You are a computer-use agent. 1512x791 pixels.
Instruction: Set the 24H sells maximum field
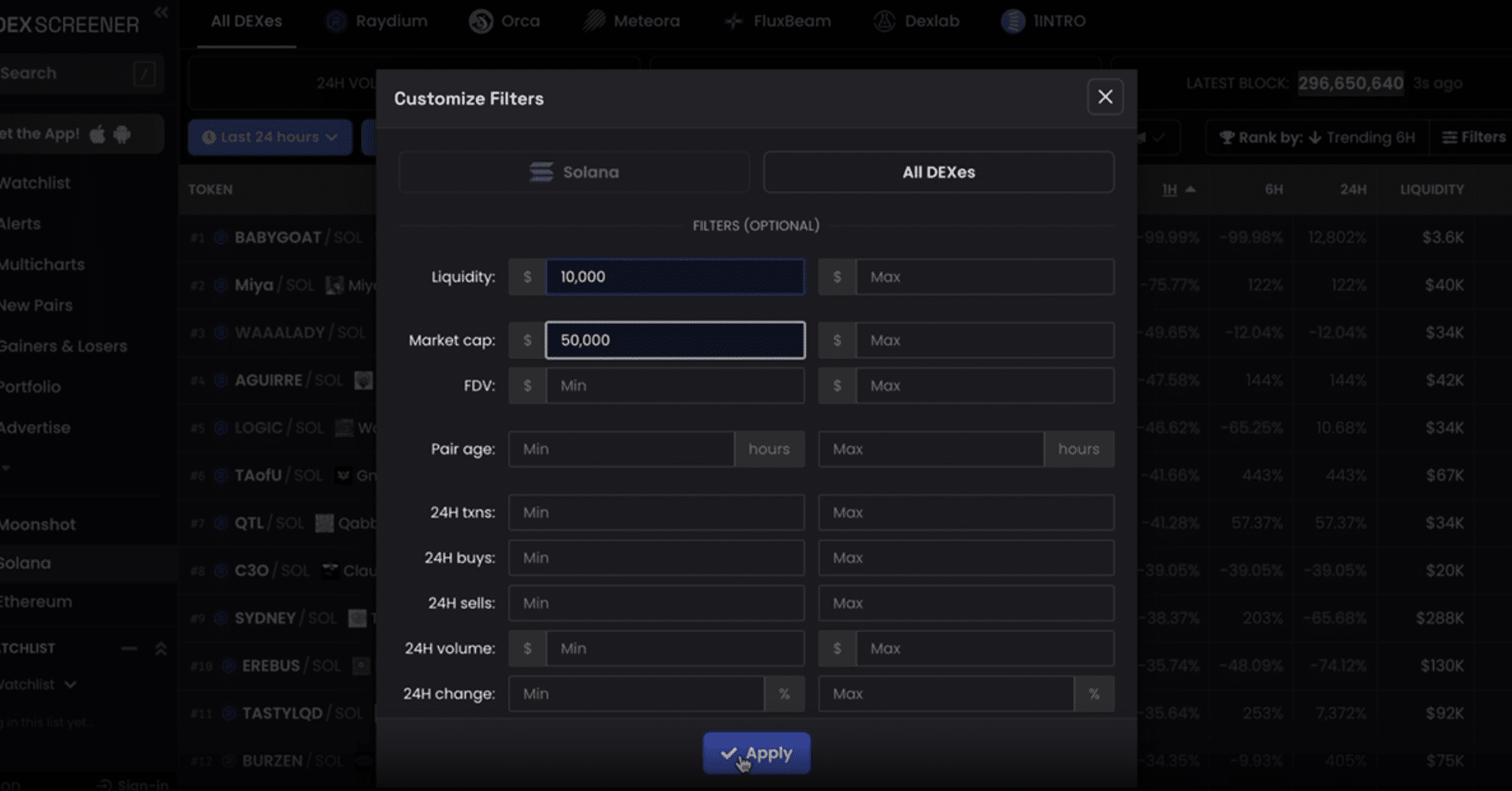tap(966, 603)
